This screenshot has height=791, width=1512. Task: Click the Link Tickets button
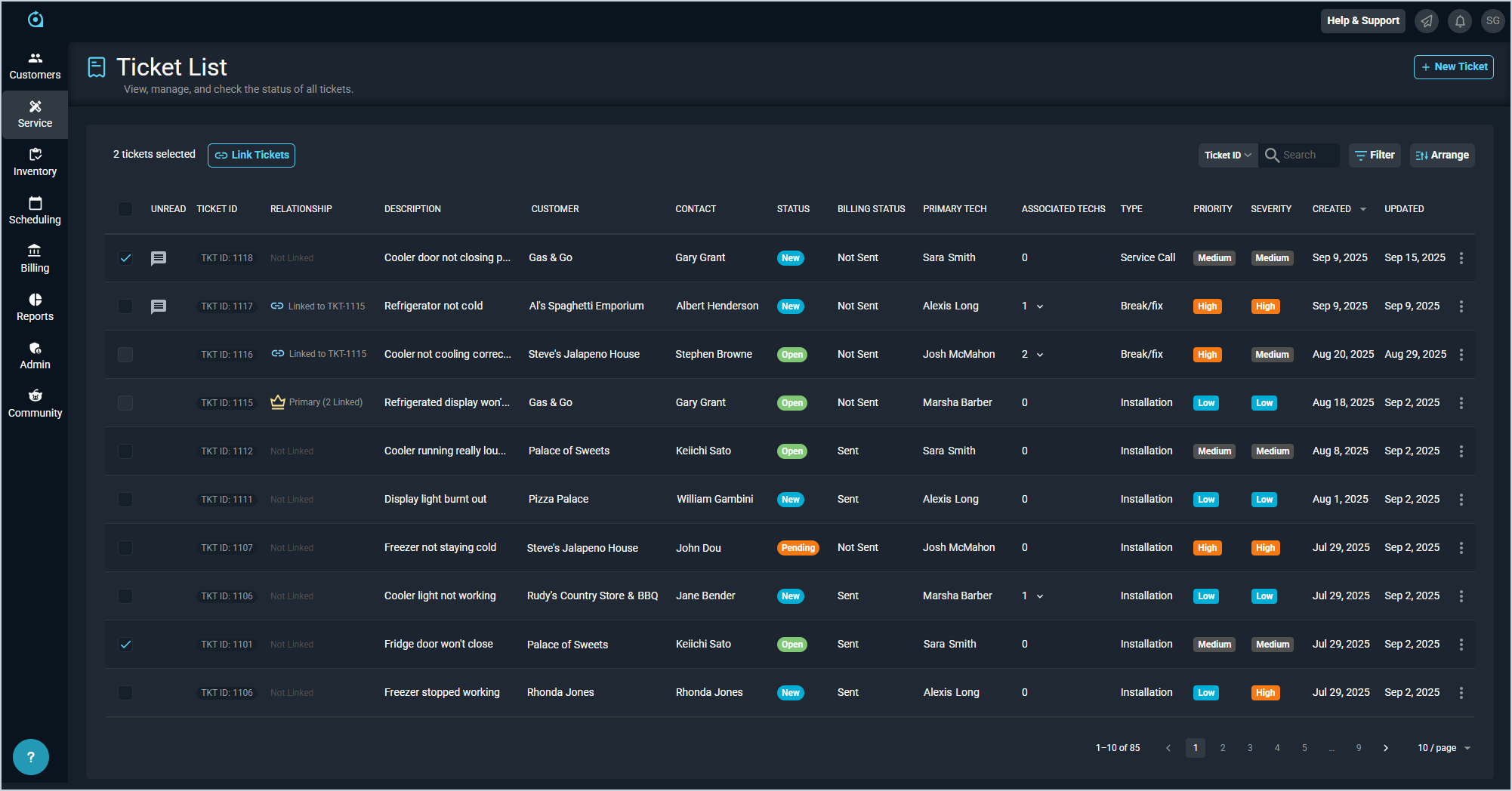(251, 155)
